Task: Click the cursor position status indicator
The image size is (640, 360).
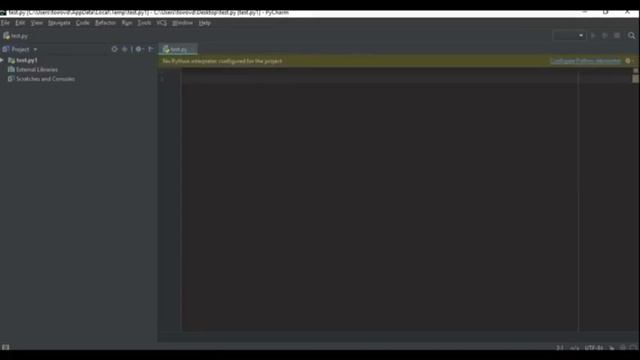Action: click(560, 348)
